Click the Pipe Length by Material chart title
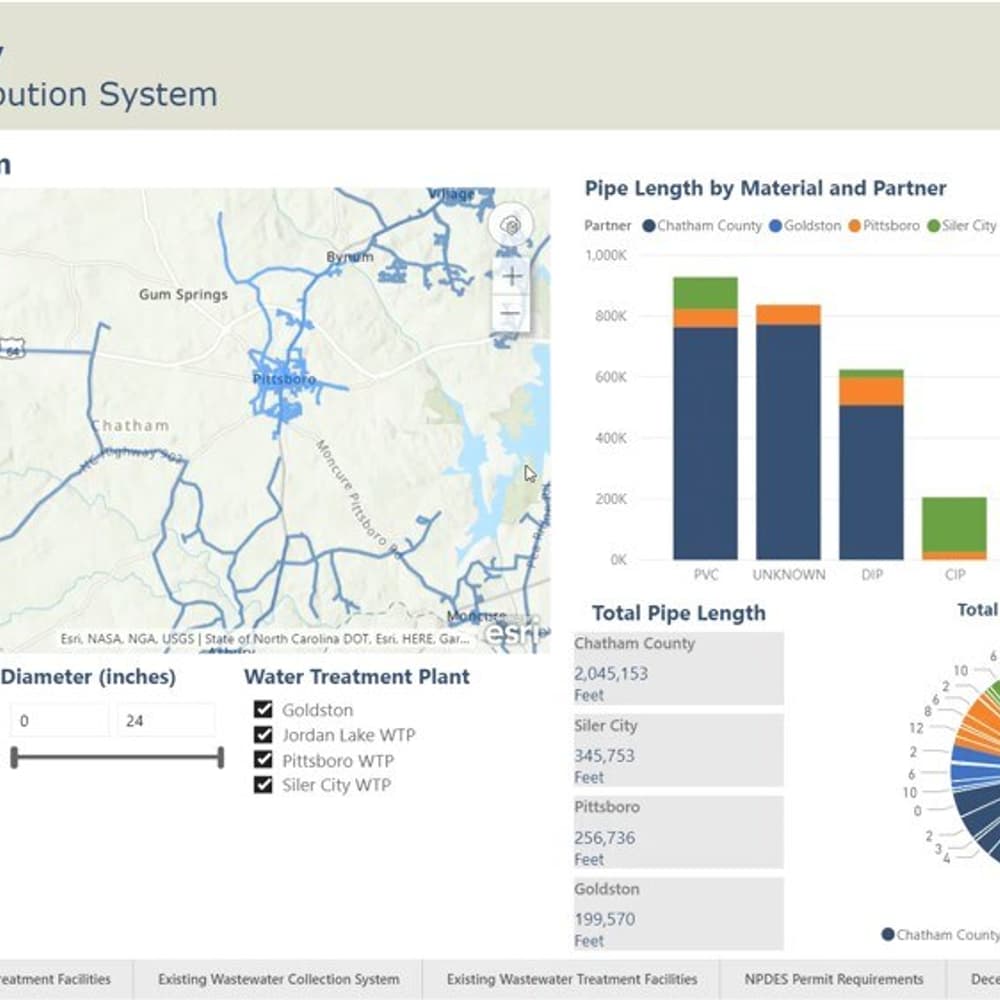 [765, 188]
